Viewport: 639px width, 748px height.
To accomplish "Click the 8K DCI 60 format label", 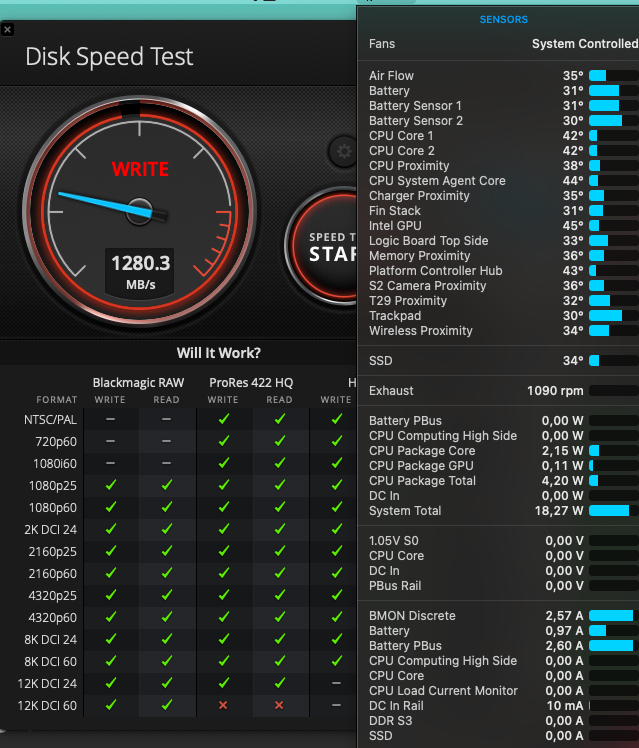I will [x=50, y=662].
